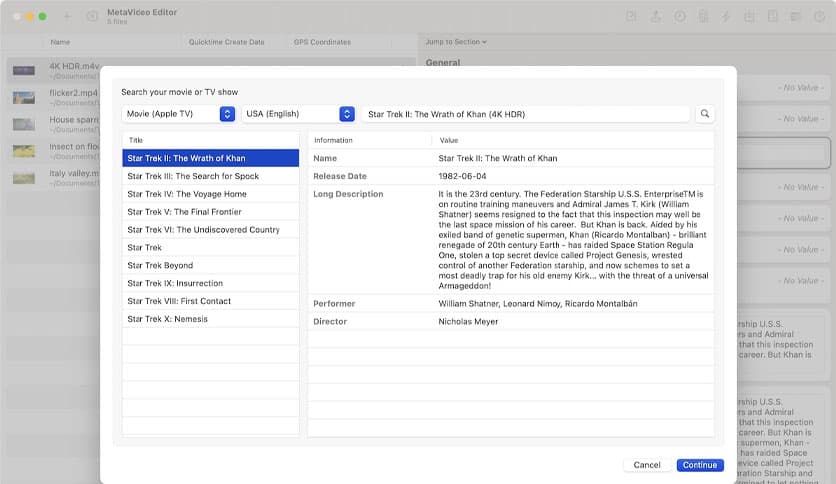Click the magnifying glass search button

[x=706, y=114]
